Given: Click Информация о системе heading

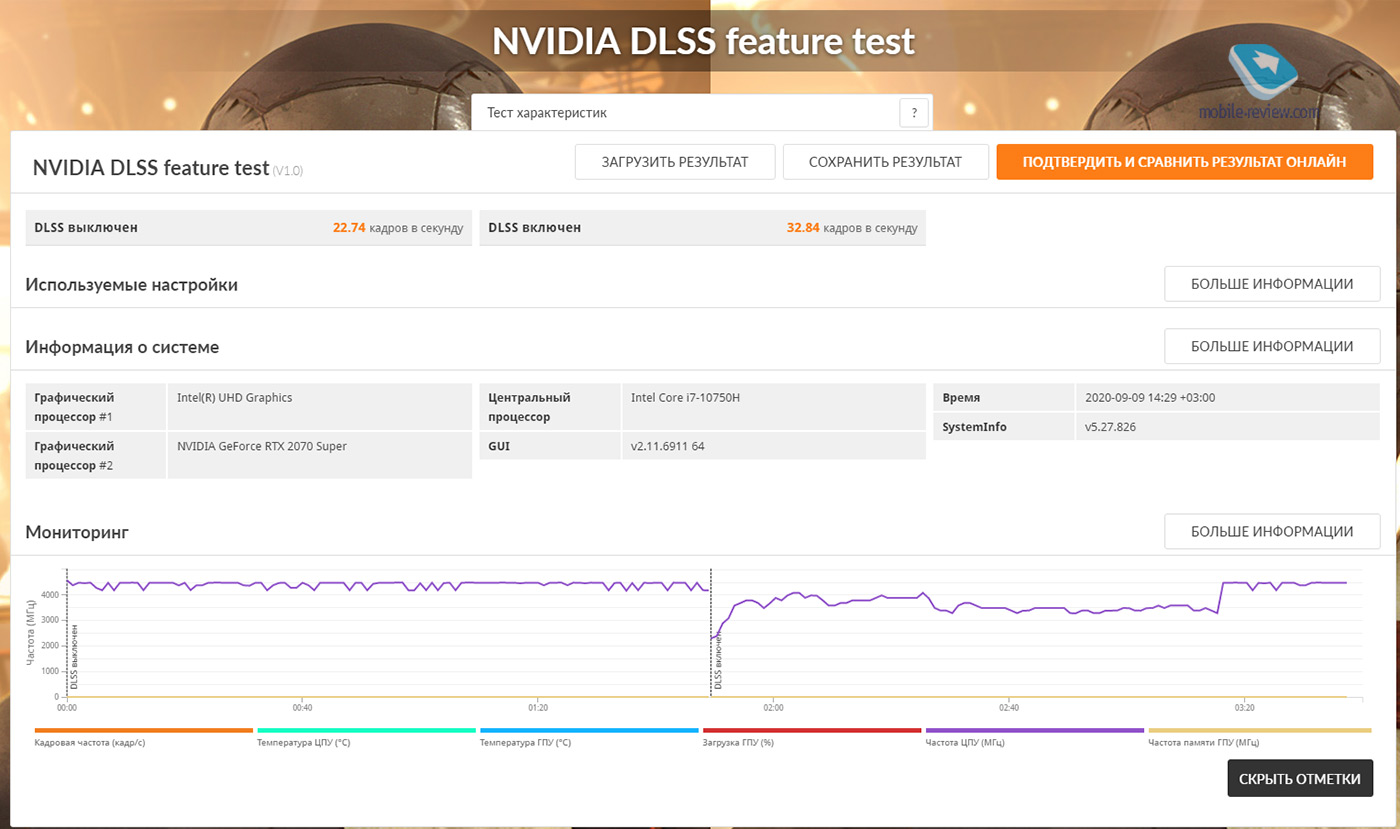Looking at the screenshot, I should pos(122,347).
